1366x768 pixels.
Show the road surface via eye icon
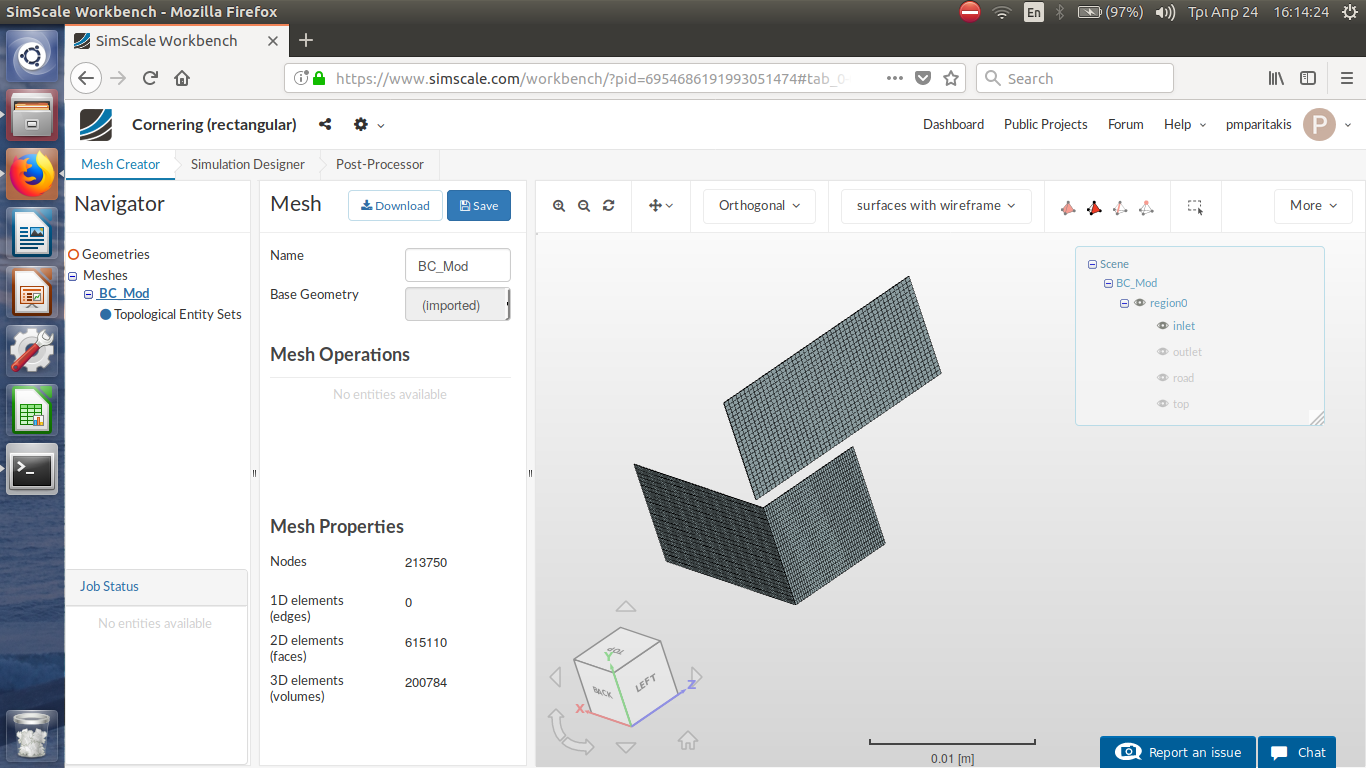click(1163, 378)
